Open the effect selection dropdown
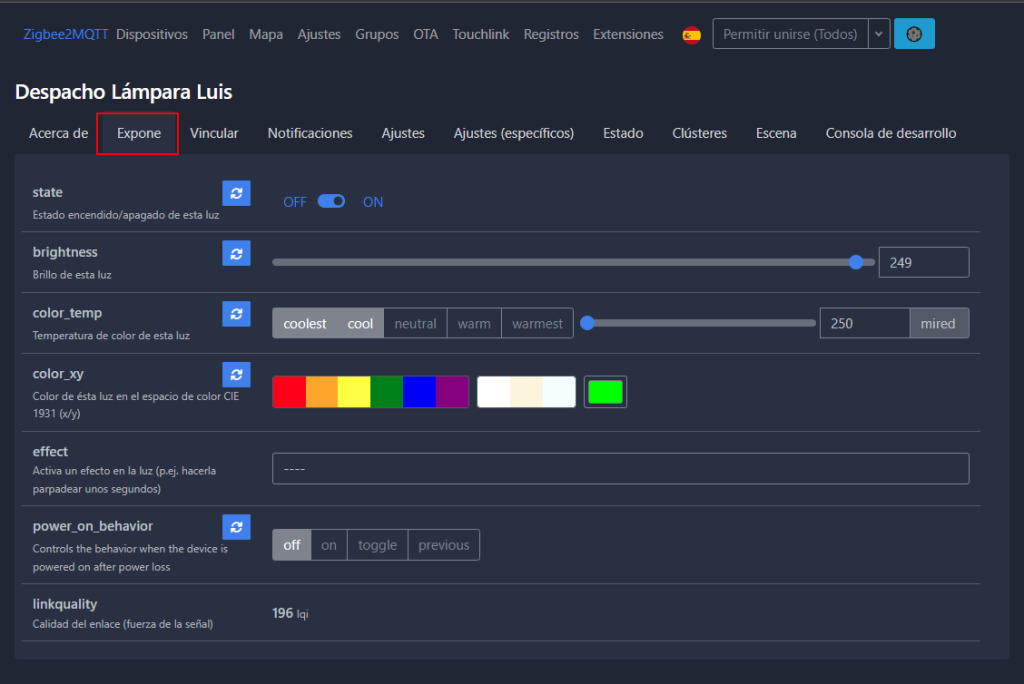This screenshot has width=1024, height=684. tap(620, 469)
